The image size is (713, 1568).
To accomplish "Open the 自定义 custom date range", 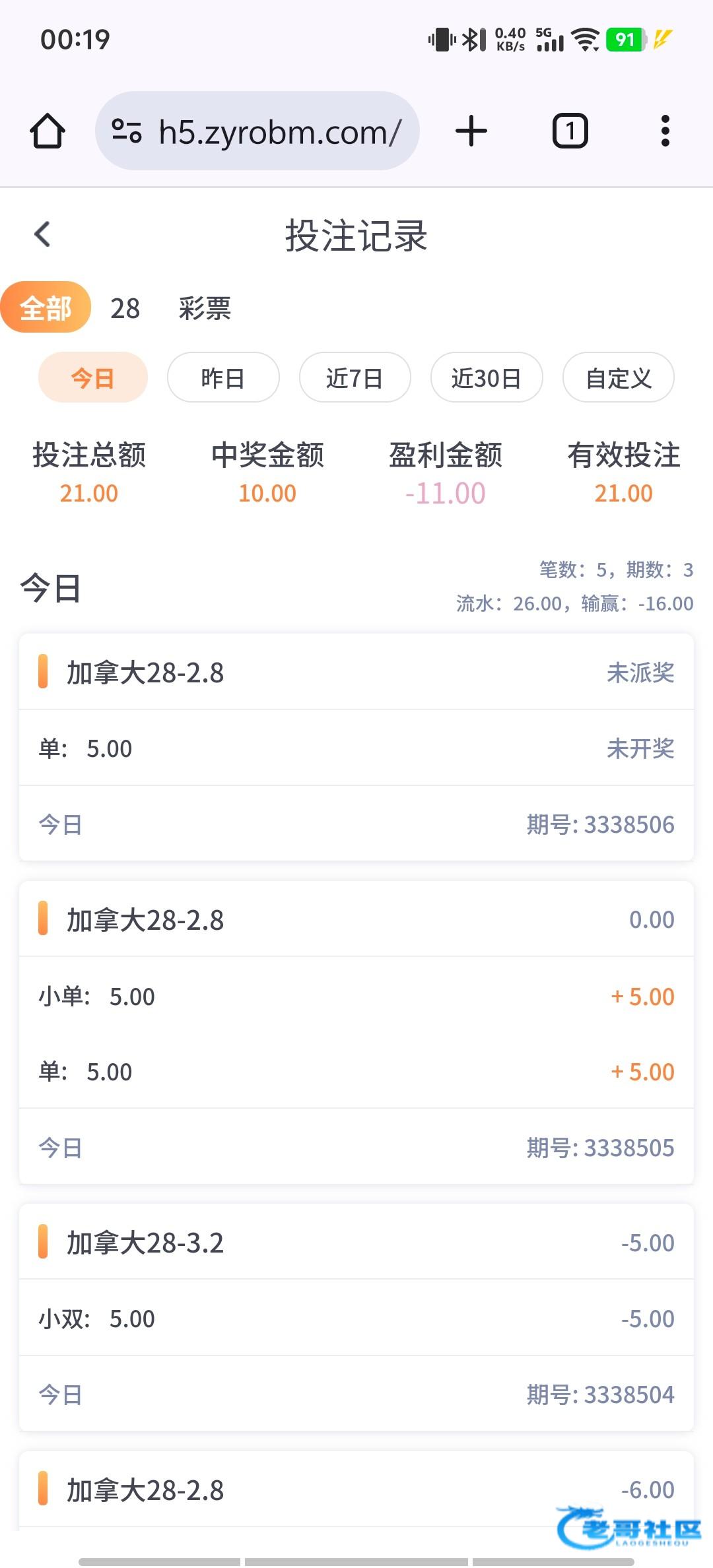I will (618, 378).
